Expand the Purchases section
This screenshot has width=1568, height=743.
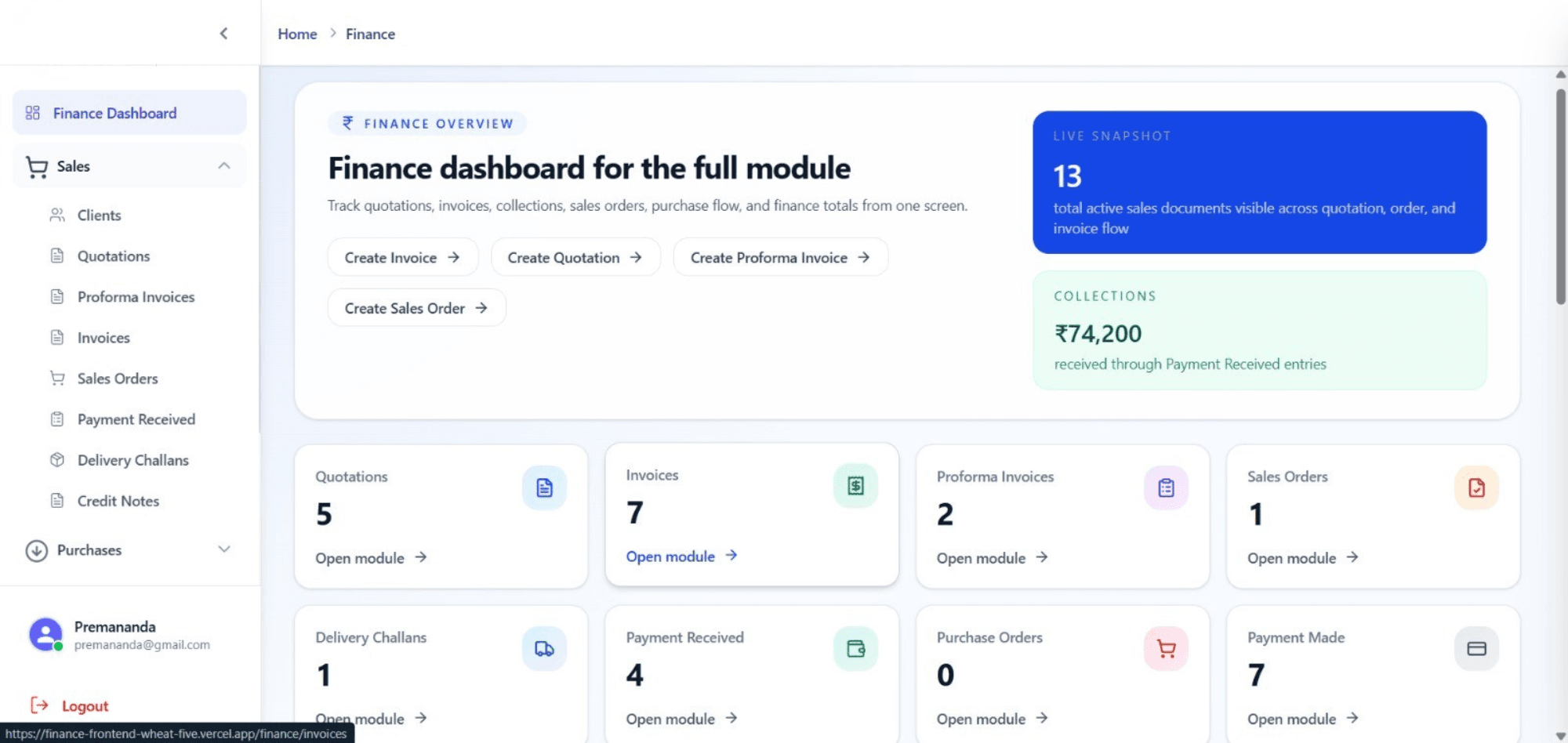225,549
